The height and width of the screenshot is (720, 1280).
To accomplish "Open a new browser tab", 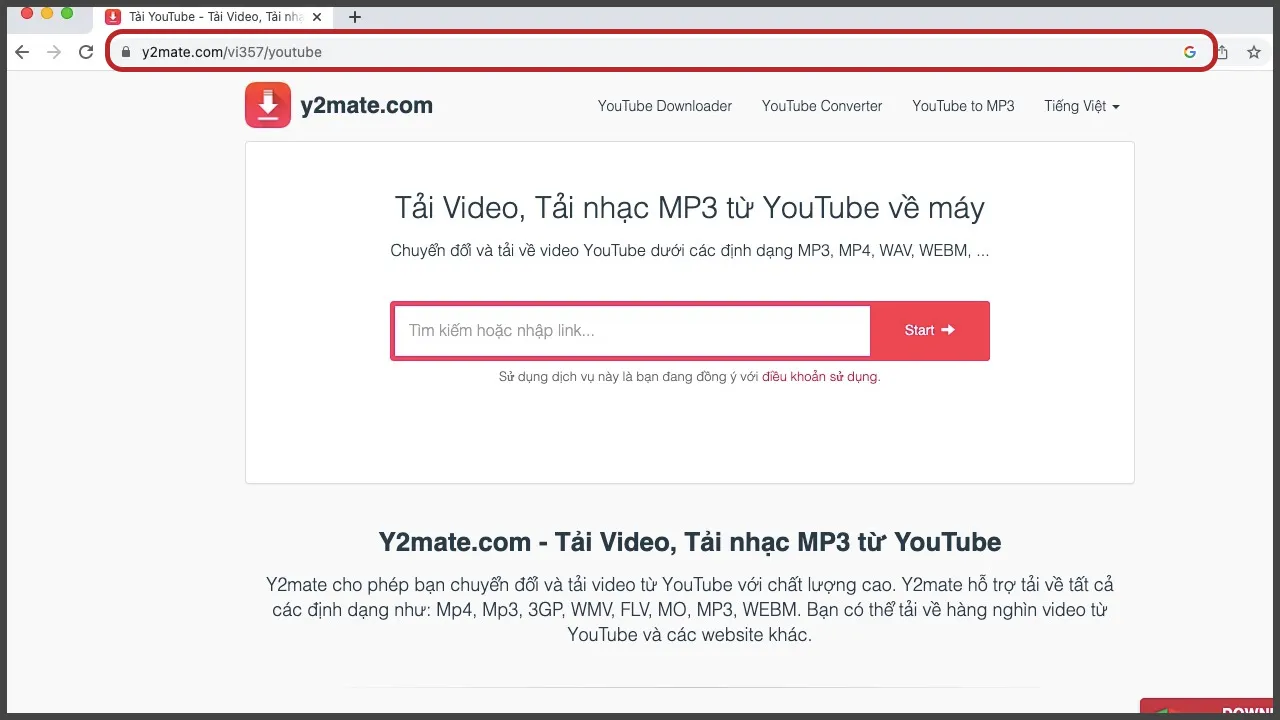I will pyautogui.click(x=354, y=16).
